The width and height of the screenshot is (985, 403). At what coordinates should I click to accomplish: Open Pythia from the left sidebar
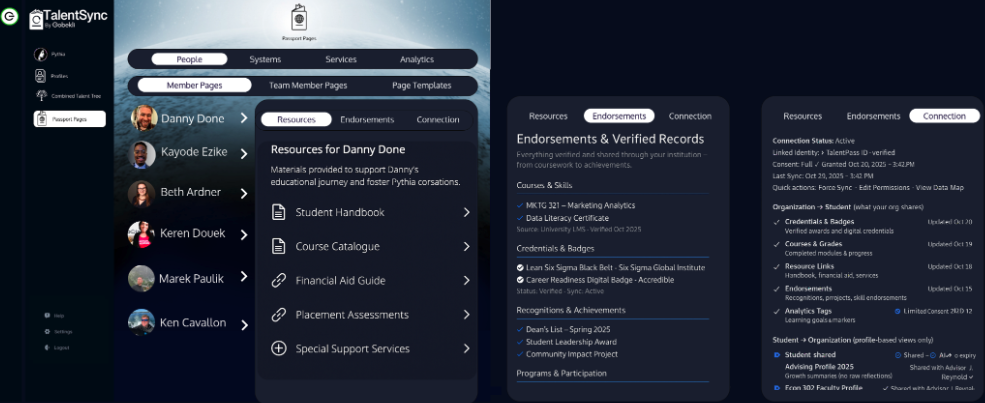click(40, 54)
